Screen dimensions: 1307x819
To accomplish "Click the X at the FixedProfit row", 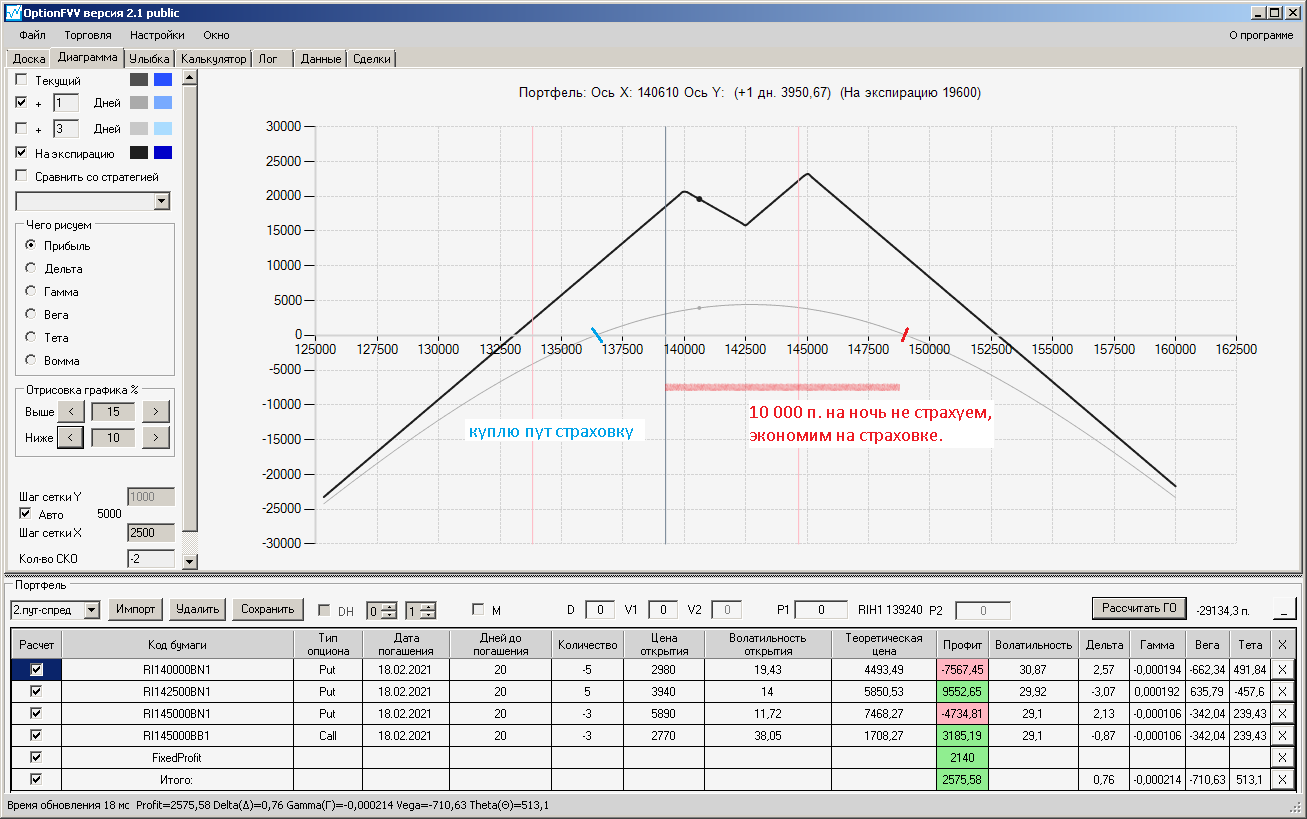I will point(1283,757).
